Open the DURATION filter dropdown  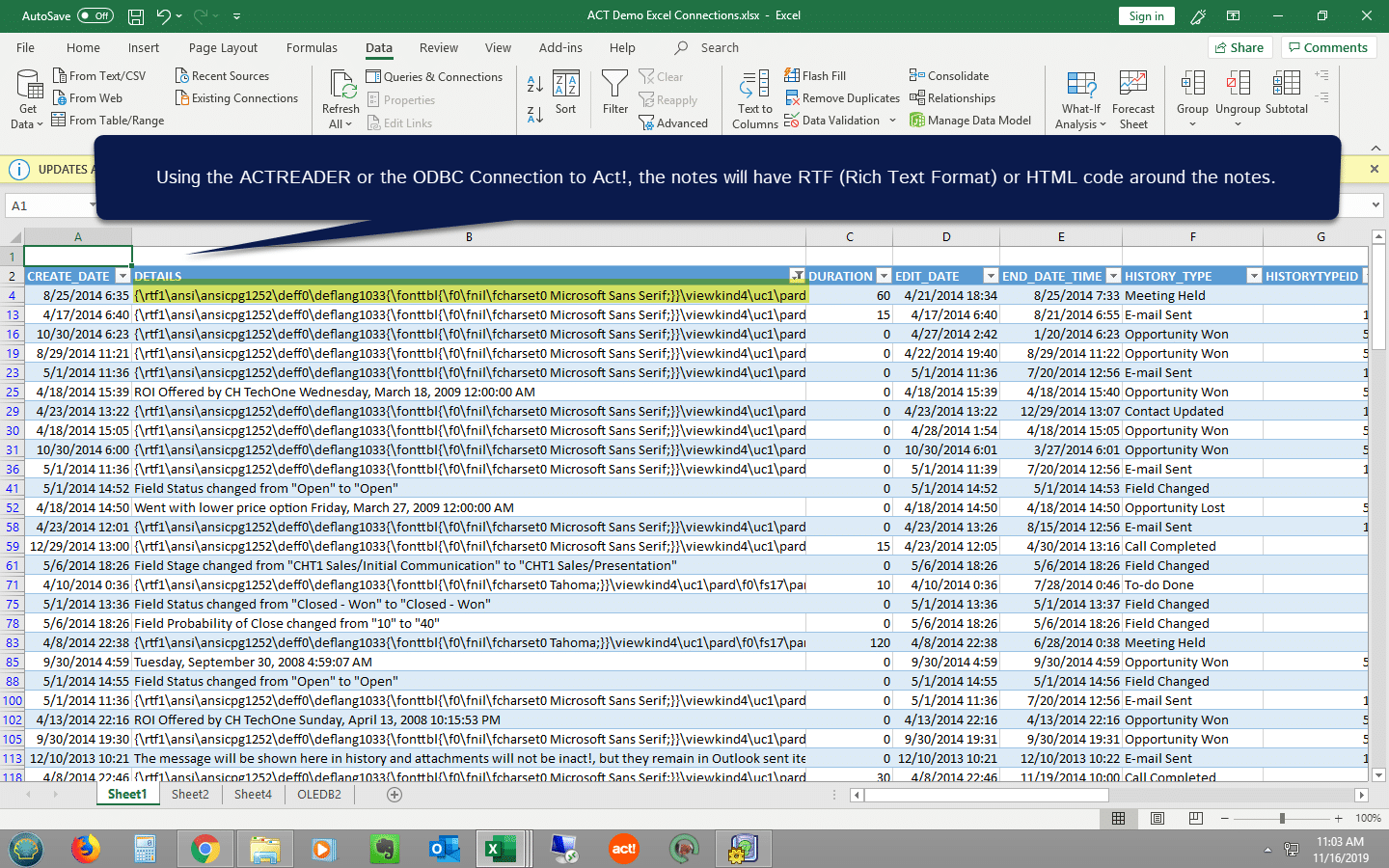(884, 277)
